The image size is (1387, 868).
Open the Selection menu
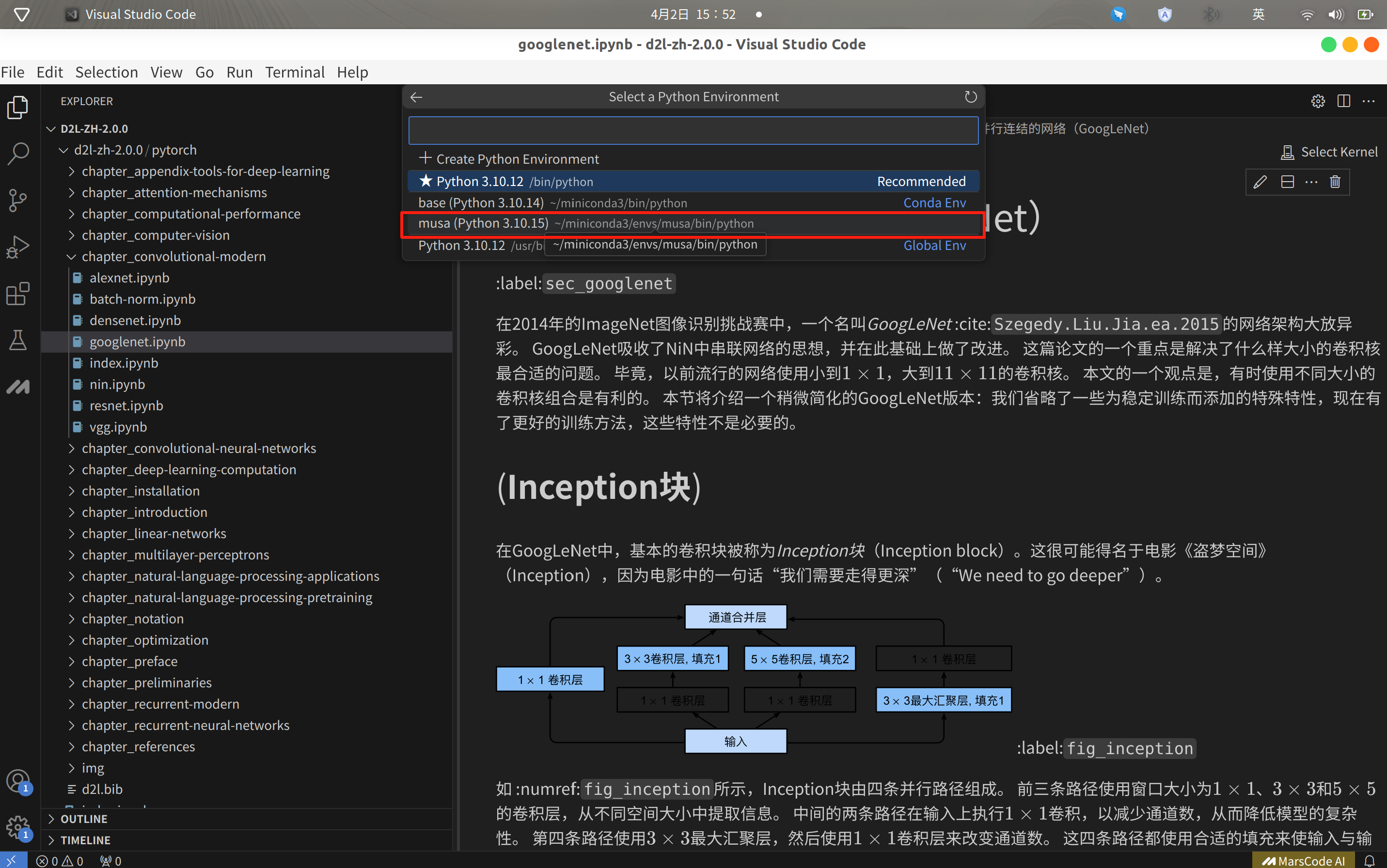[x=106, y=72]
